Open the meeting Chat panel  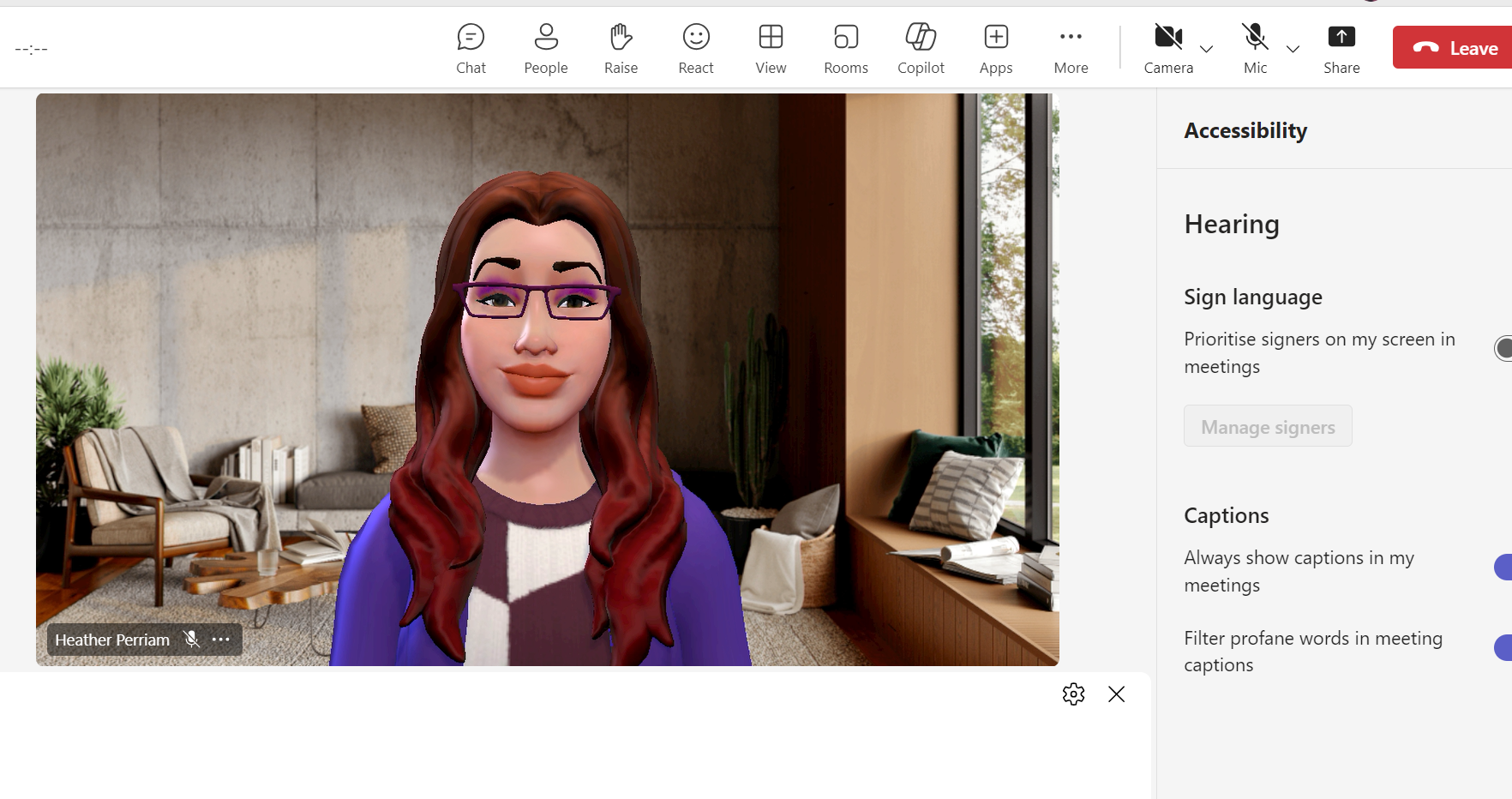point(471,47)
